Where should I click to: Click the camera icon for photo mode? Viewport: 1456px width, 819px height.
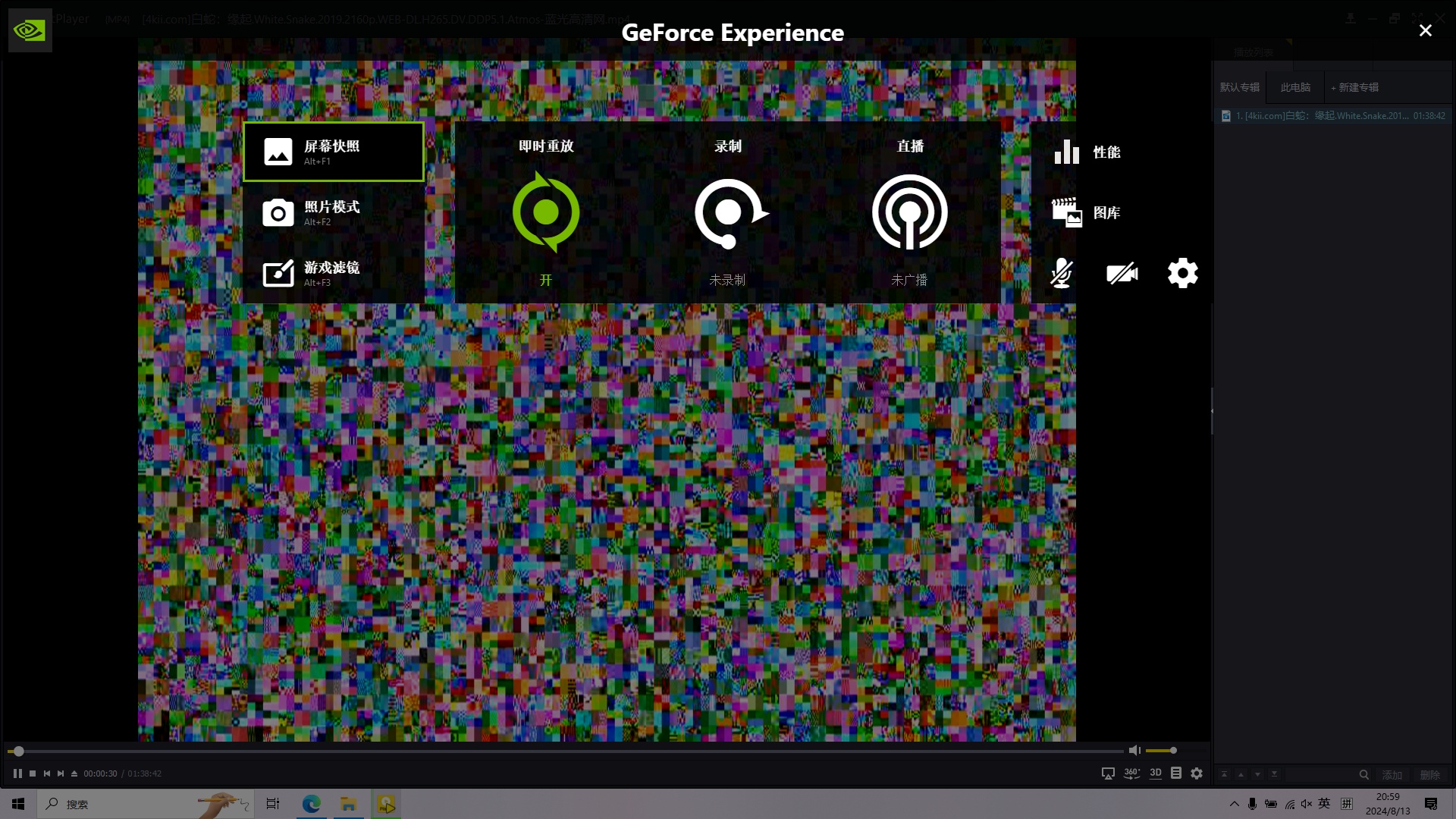click(278, 213)
